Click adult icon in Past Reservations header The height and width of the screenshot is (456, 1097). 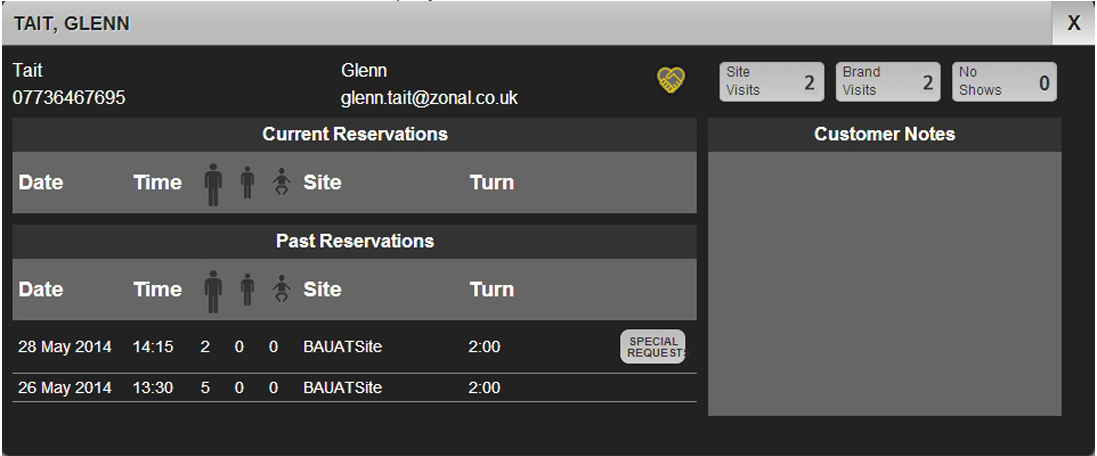pos(213,291)
